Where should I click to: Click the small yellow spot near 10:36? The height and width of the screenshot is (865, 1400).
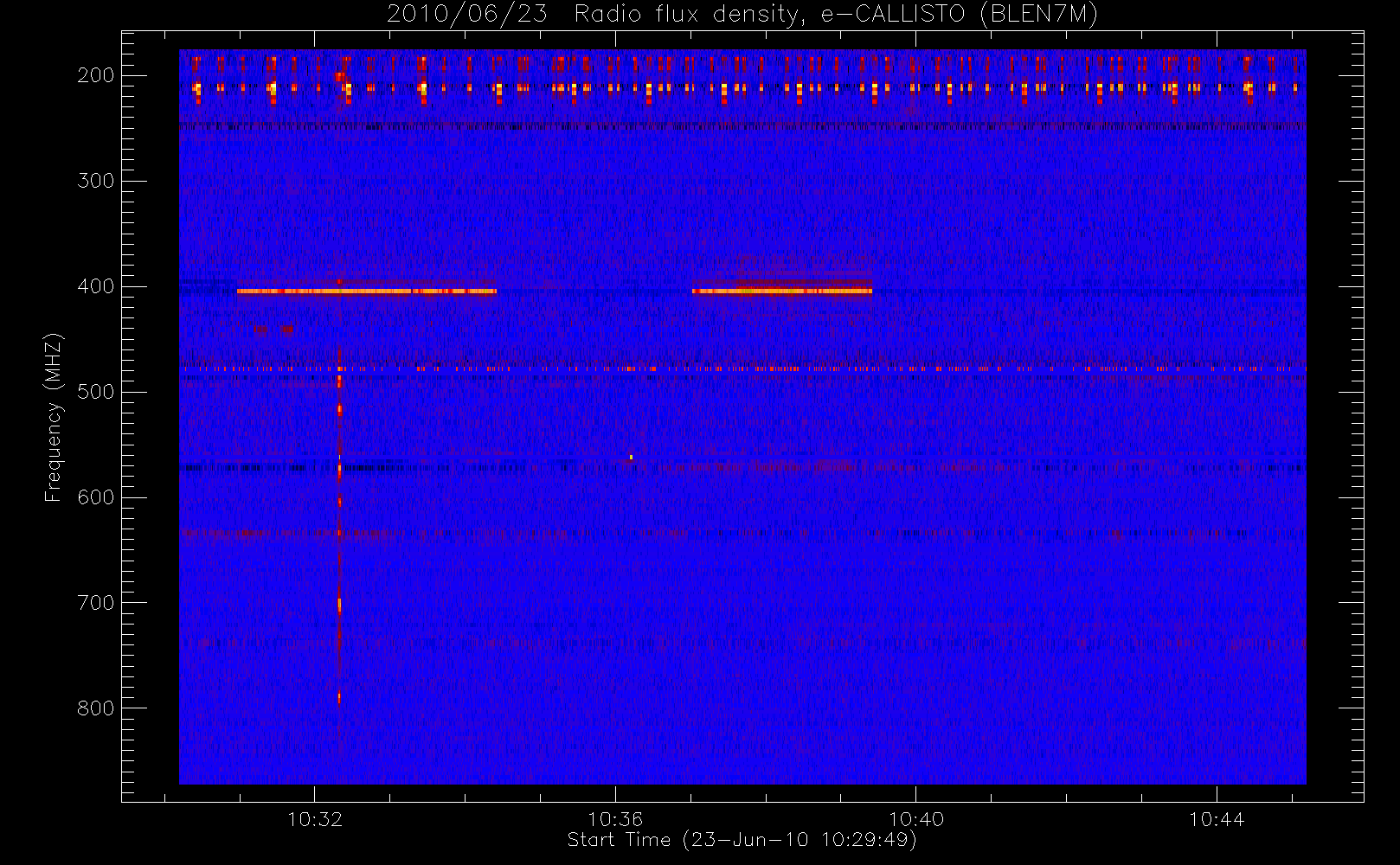click(x=631, y=457)
